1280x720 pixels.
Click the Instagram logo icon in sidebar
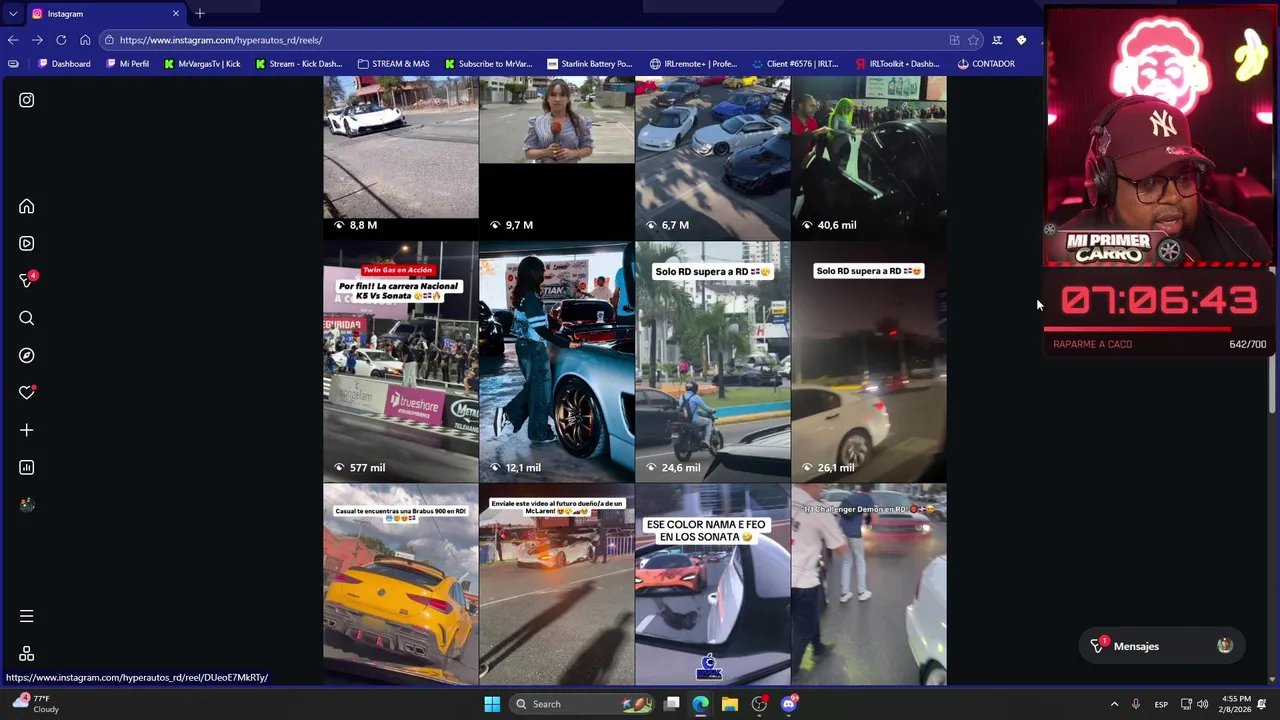click(27, 100)
